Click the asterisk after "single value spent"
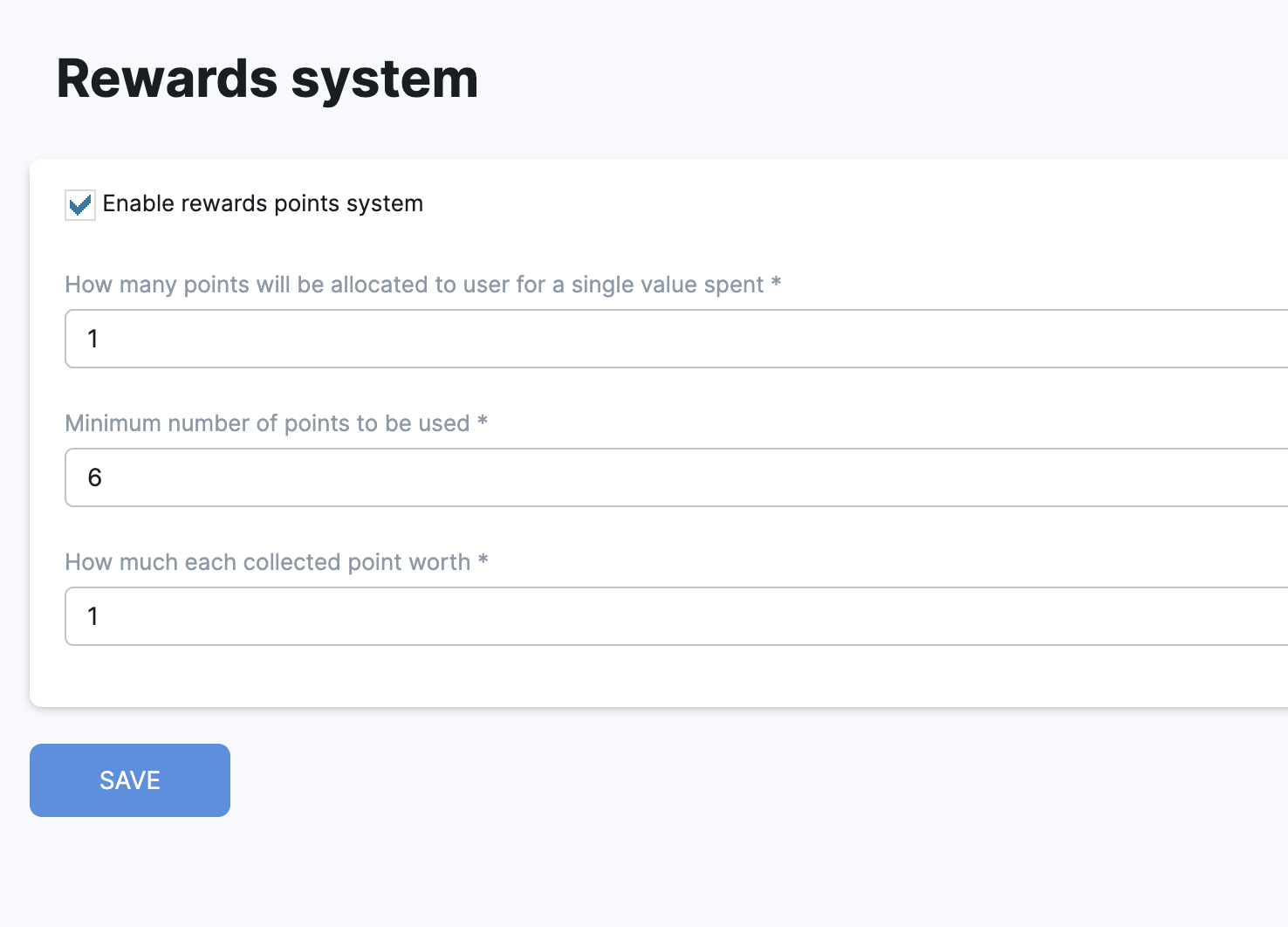Image resolution: width=1288 pixels, height=927 pixels. [776, 283]
